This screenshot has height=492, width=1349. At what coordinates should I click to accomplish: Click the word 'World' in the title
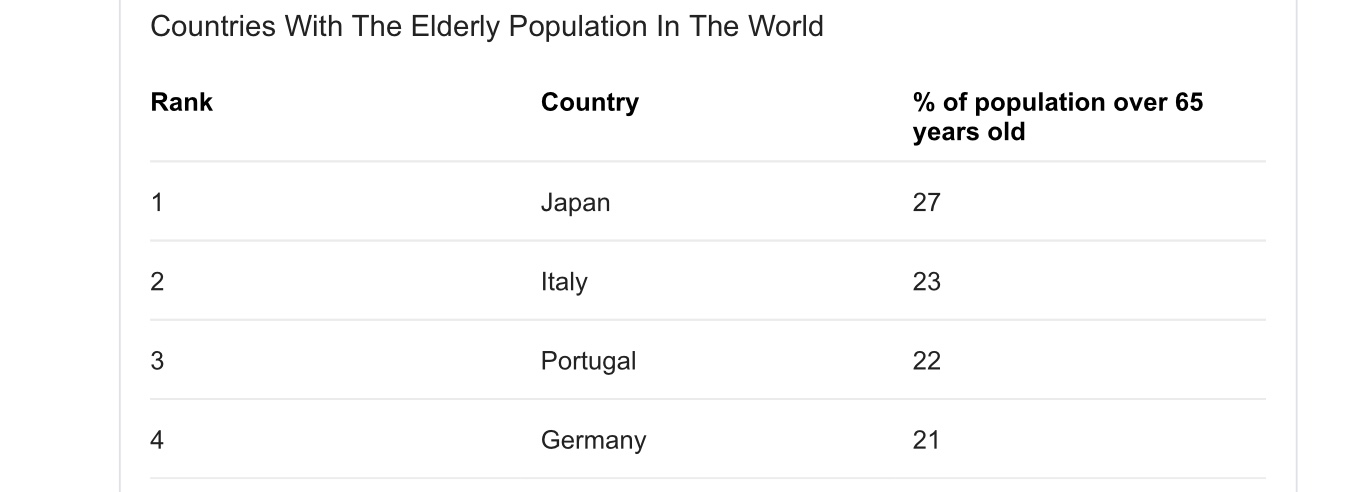click(785, 27)
